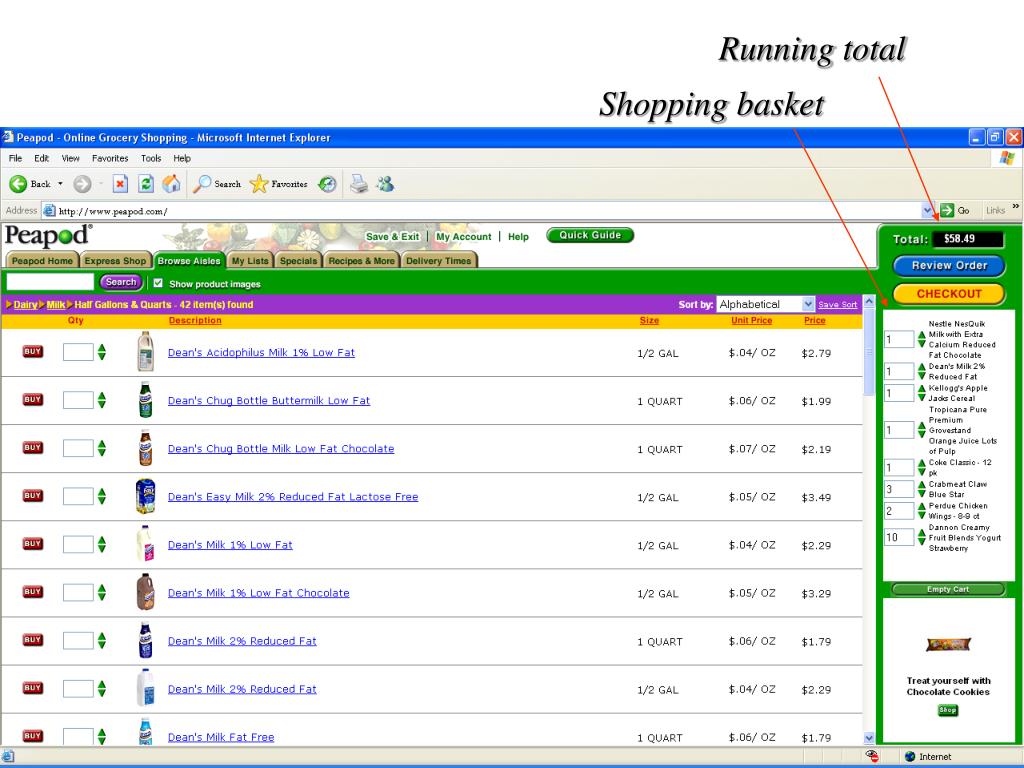
Task: Open the Sort by Alphabetical dropdown
Action: (765, 304)
